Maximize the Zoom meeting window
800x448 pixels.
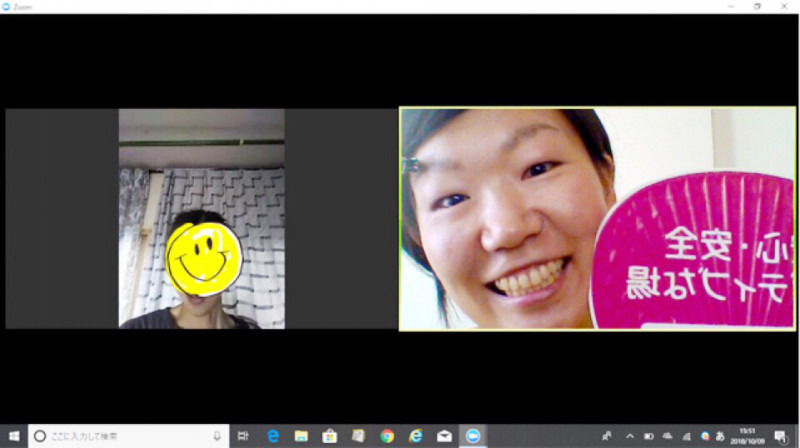[x=757, y=6]
